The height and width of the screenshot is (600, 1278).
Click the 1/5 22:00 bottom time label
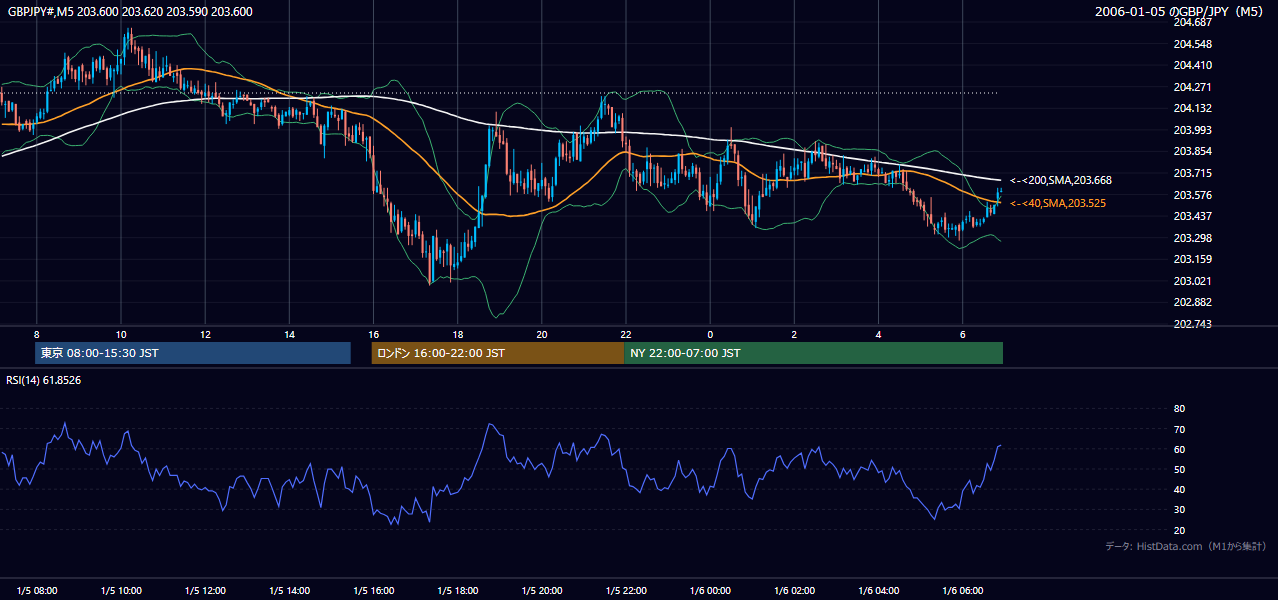[x=625, y=590]
